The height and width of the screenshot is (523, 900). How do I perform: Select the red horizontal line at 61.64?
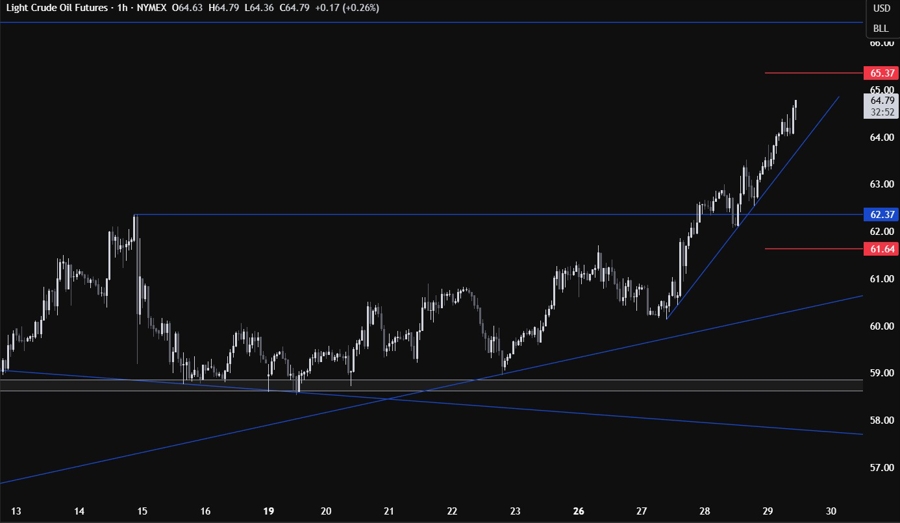[812, 249]
